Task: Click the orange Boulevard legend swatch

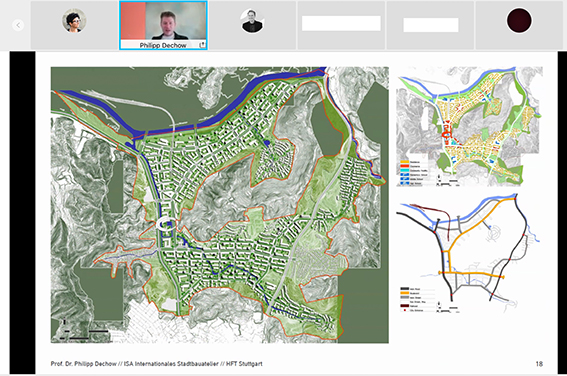Action: (404, 293)
